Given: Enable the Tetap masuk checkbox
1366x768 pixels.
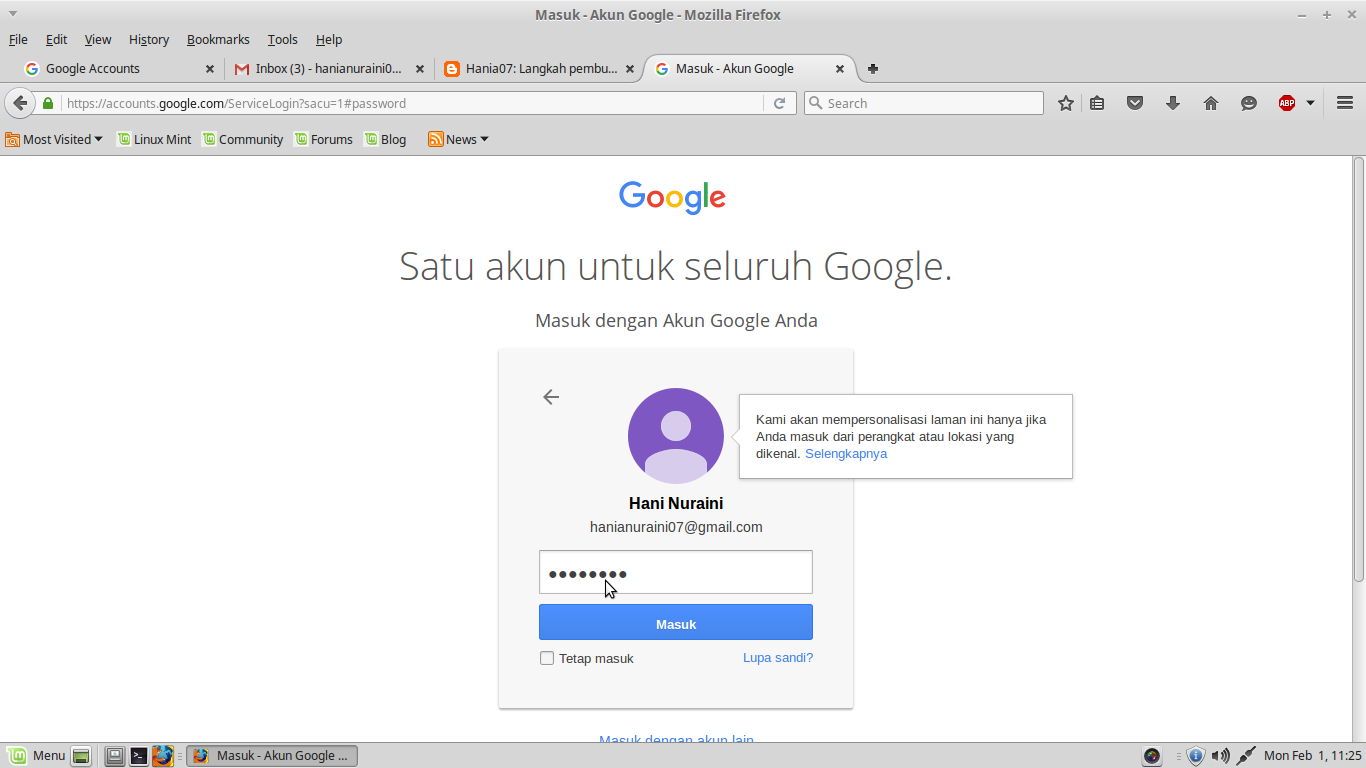Looking at the screenshot, I should point(547,658).
